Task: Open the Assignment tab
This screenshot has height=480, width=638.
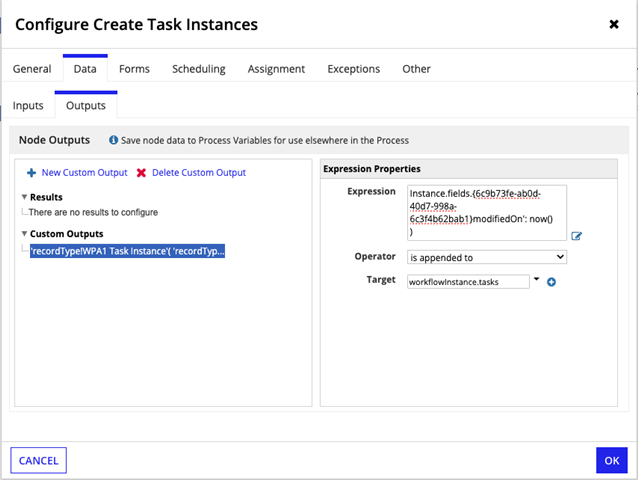Action: (276, 69)
